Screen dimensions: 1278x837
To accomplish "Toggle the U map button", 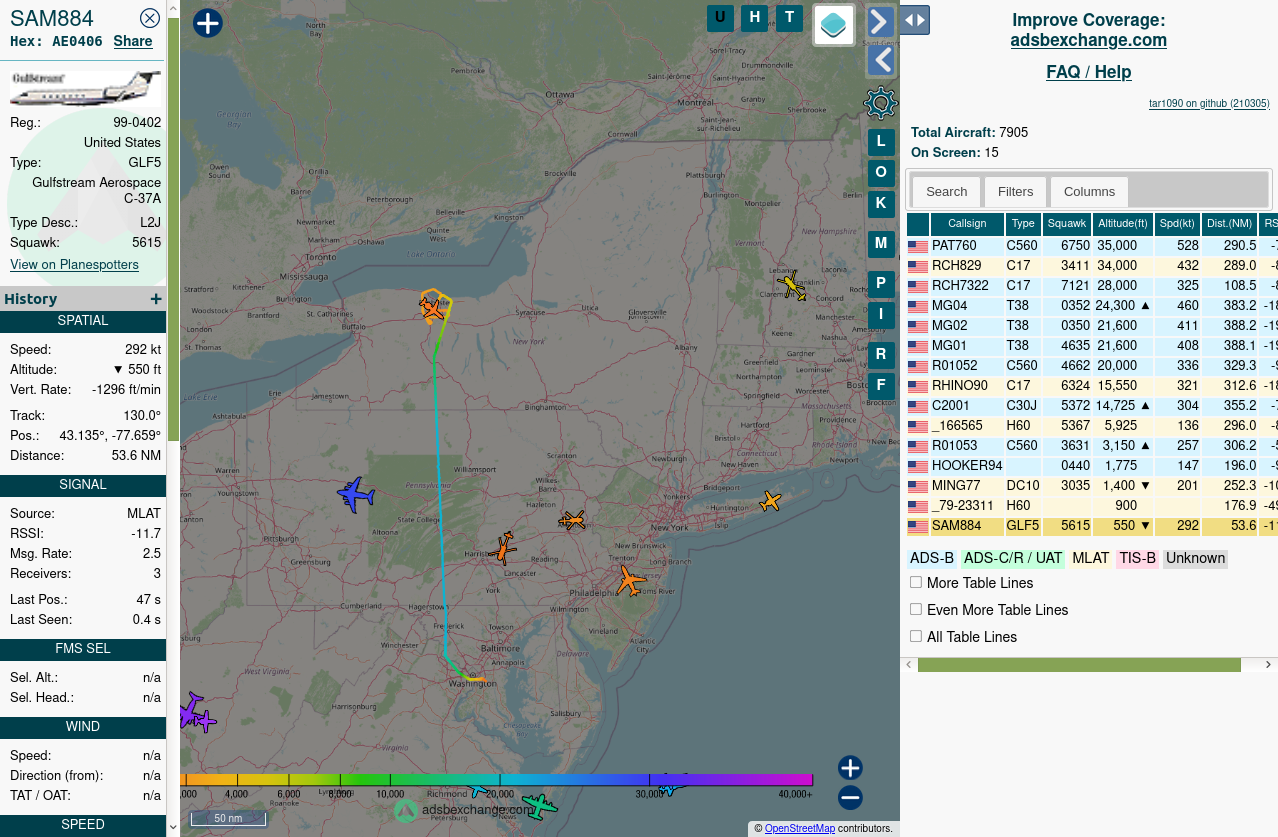I will click(720, 17).
